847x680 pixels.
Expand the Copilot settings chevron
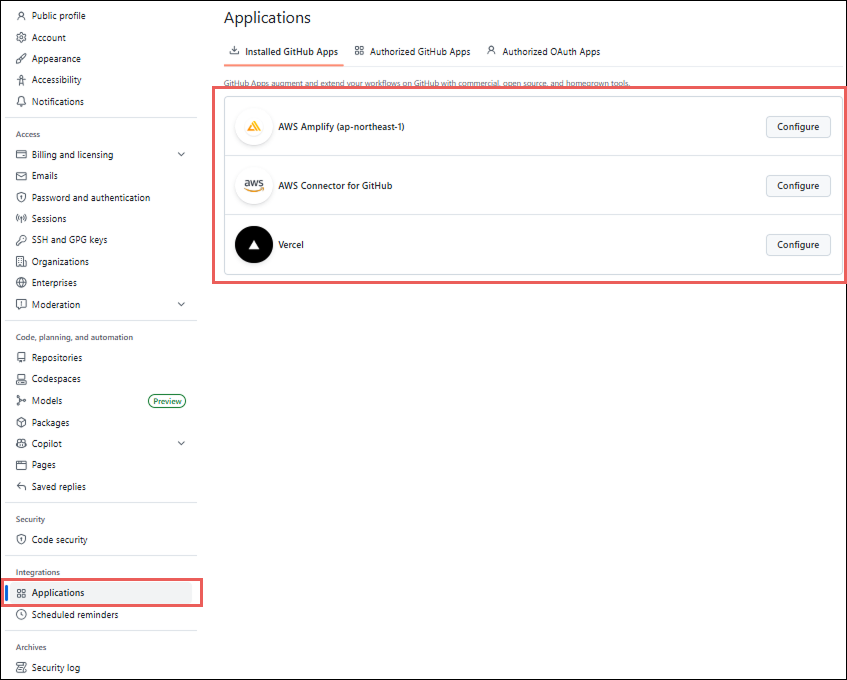(x=181, y=444)
